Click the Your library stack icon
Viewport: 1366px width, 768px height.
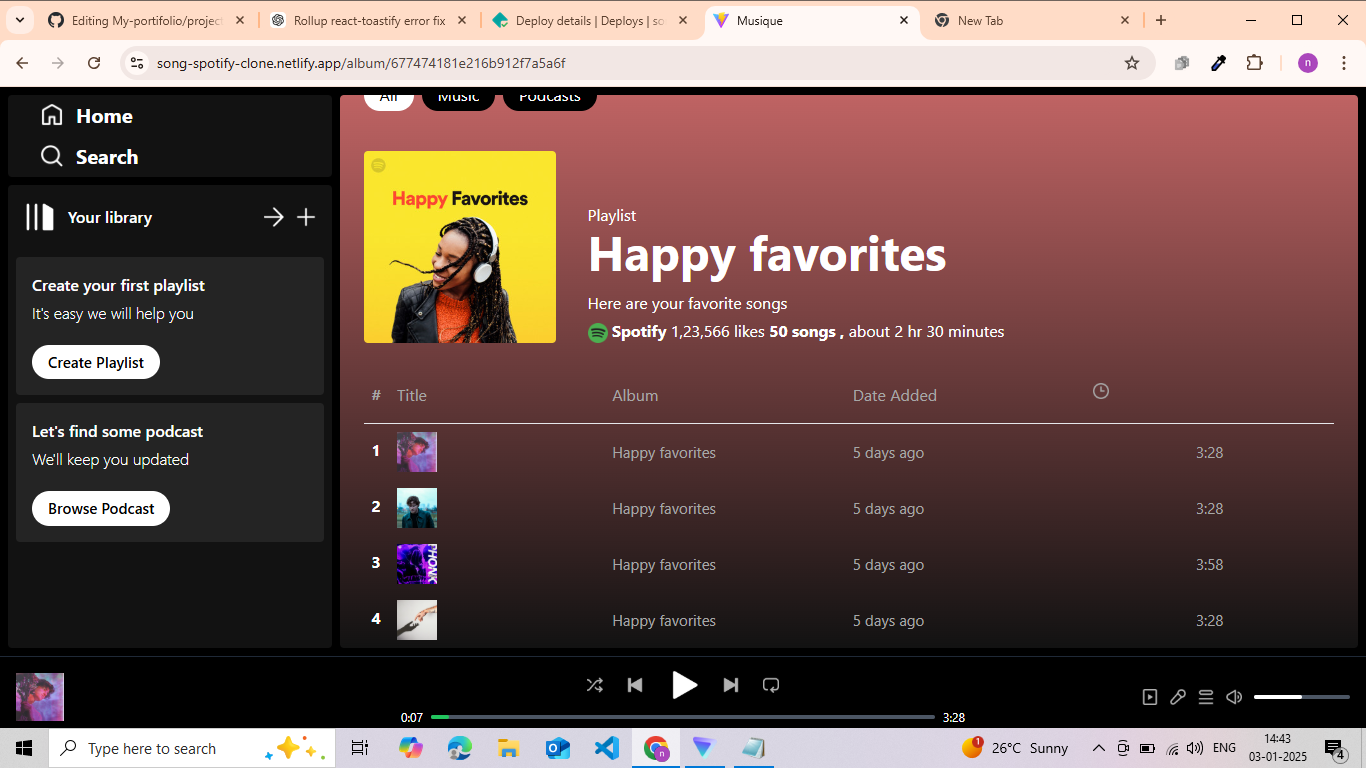[x=40, y=217]
